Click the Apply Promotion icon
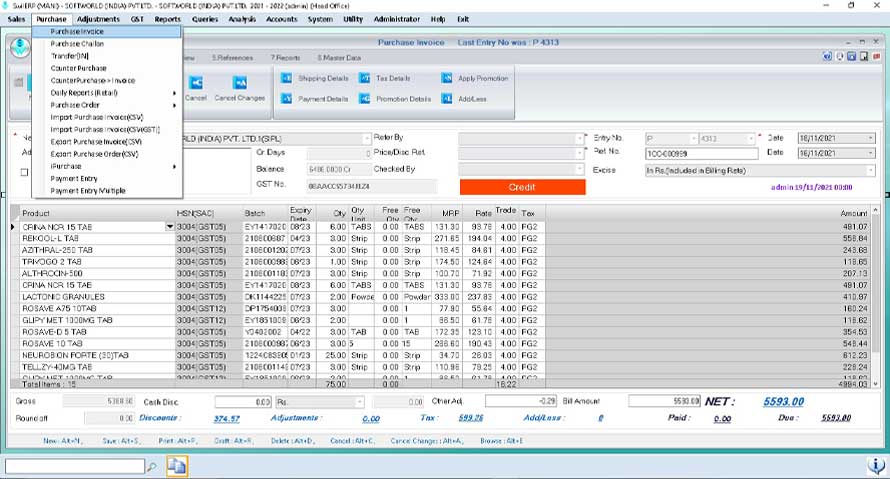890x479 pixels. click(446, 77)
